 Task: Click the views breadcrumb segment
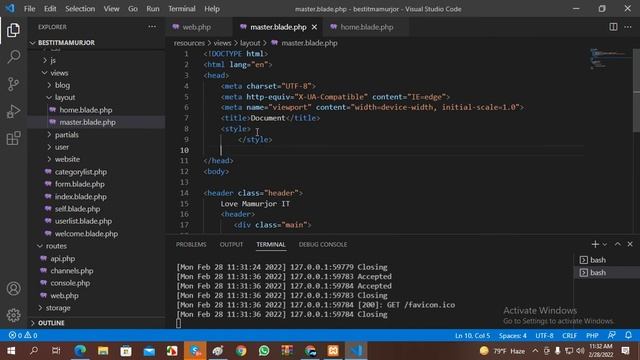[222, 43]
